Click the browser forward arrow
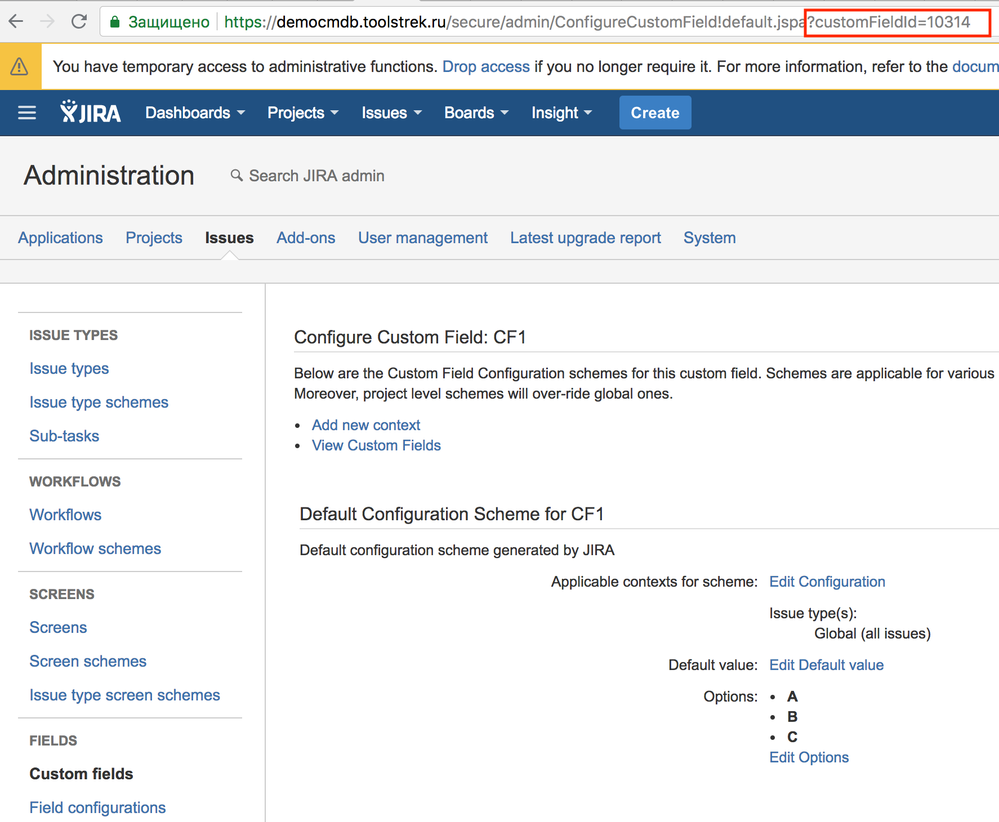Image resolution: width=999 pixels, height=822 pixels. click(x=47, y=21)
